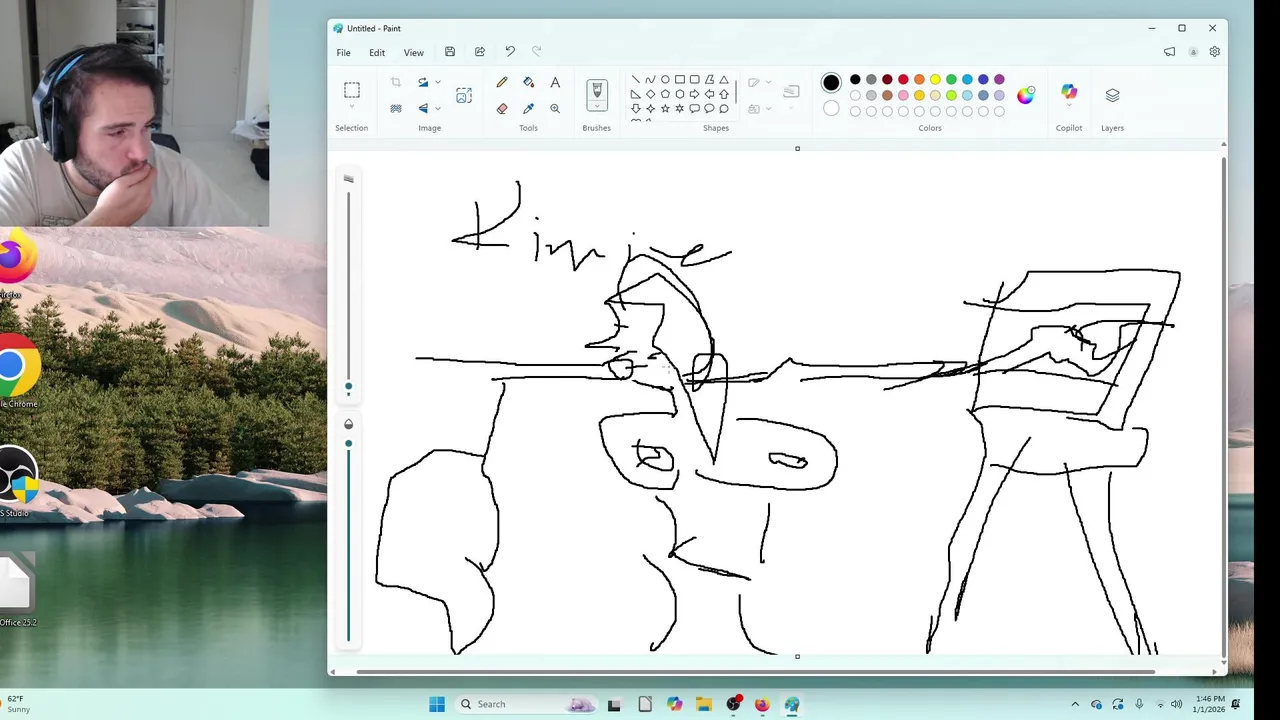
Task: Open Paint settings gear
Action: [1214, 52]
